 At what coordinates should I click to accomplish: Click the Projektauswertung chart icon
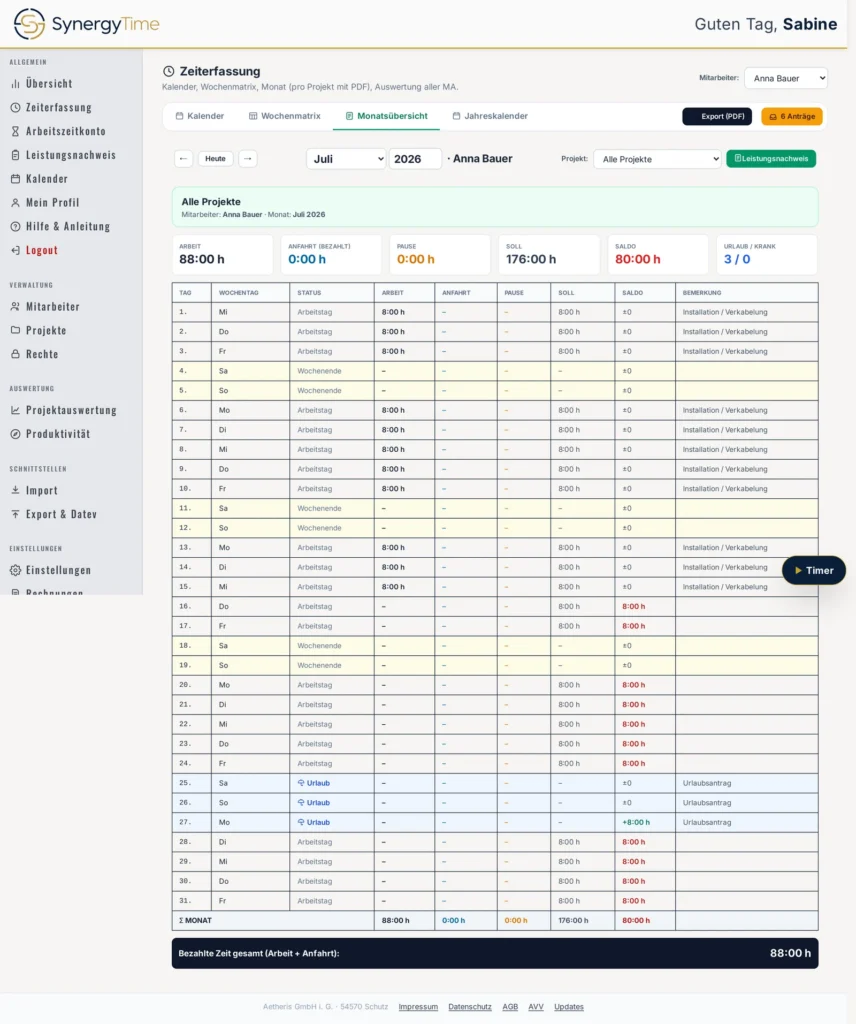click(15, 410)
